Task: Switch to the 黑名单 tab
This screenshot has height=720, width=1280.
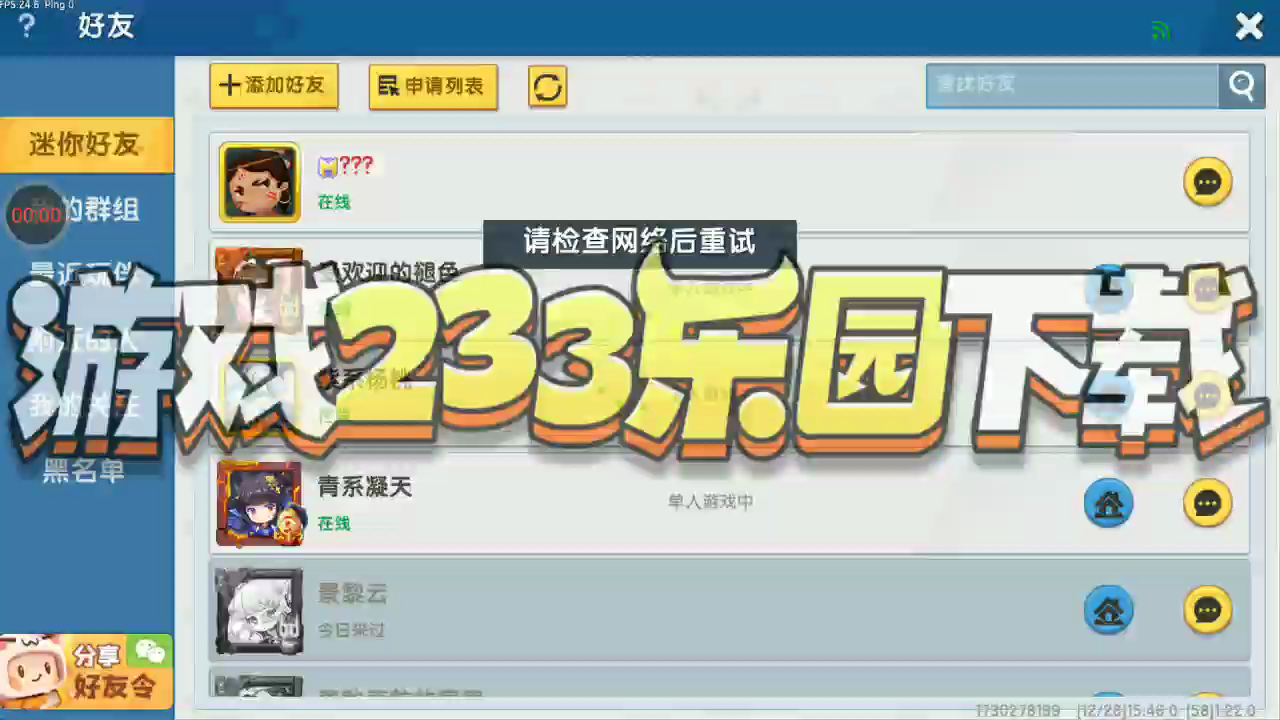Action: click(84, 471)
